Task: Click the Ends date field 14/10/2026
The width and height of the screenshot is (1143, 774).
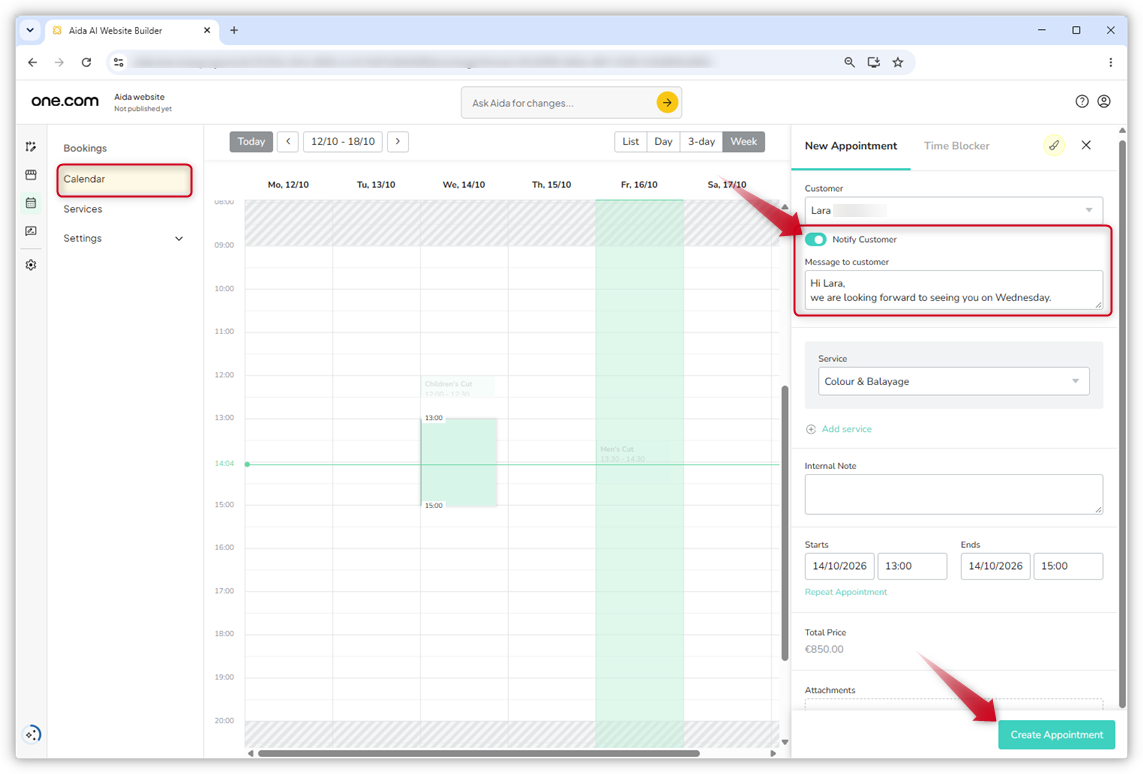Action: tap(996, 566)
